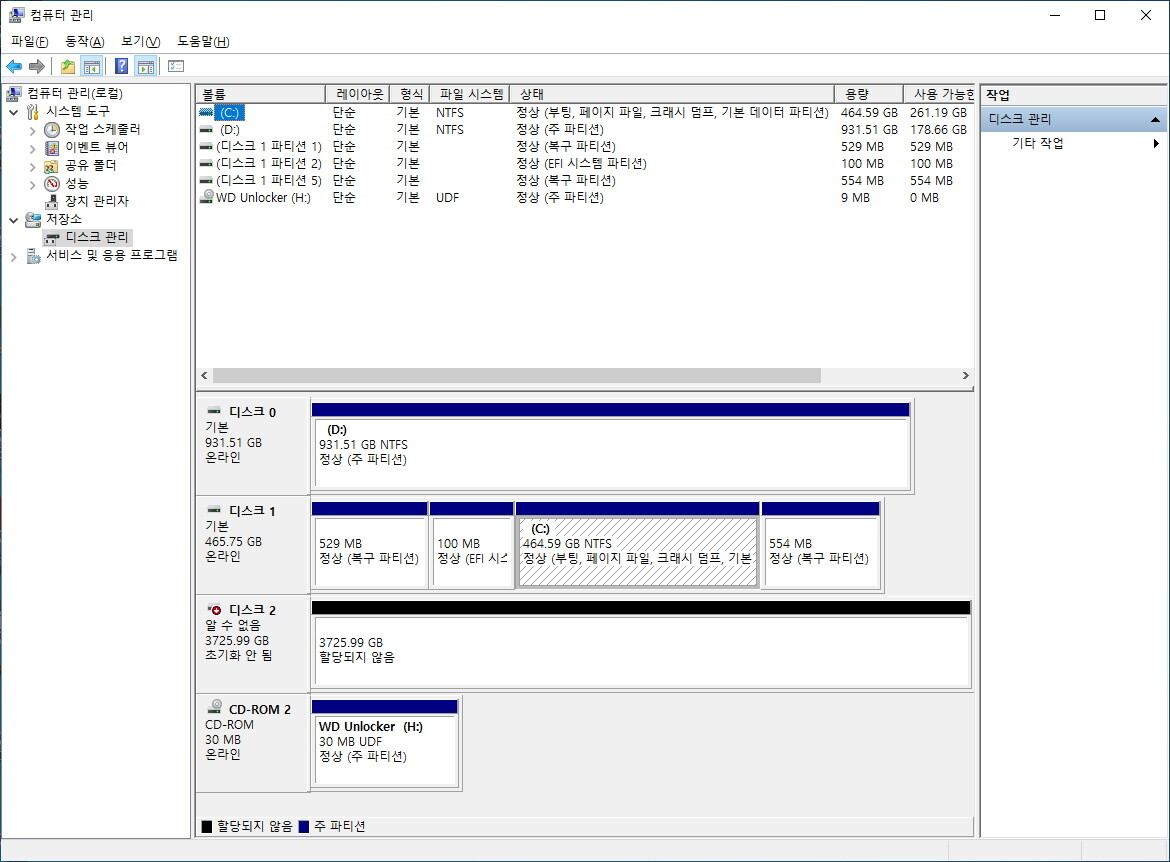Screen dimensions: 1170x862
Task: Sort by the 용량 column header
Action: pyautogui.click(x=869, y=94)
